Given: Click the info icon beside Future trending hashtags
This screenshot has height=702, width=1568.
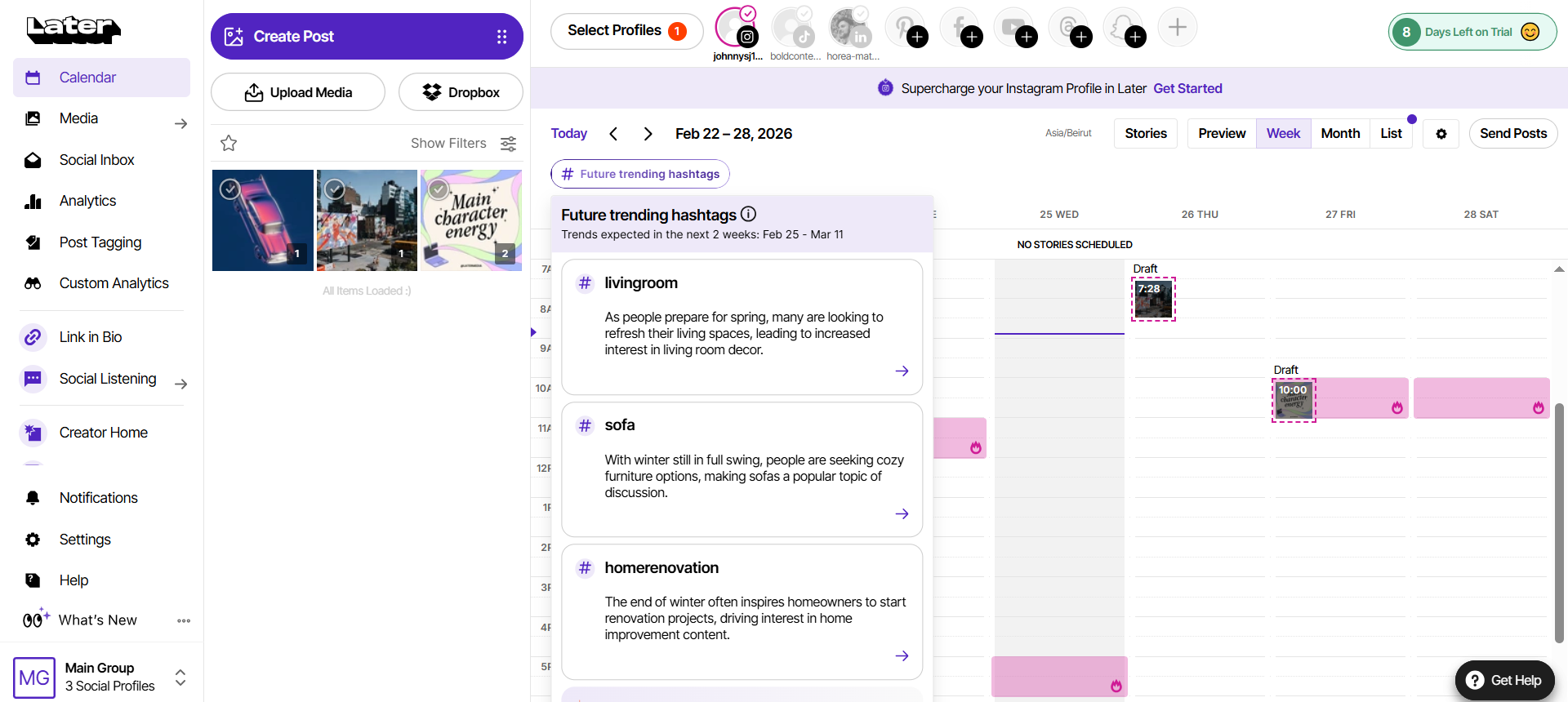Looking at the screenshot, I should coord(748,214).
